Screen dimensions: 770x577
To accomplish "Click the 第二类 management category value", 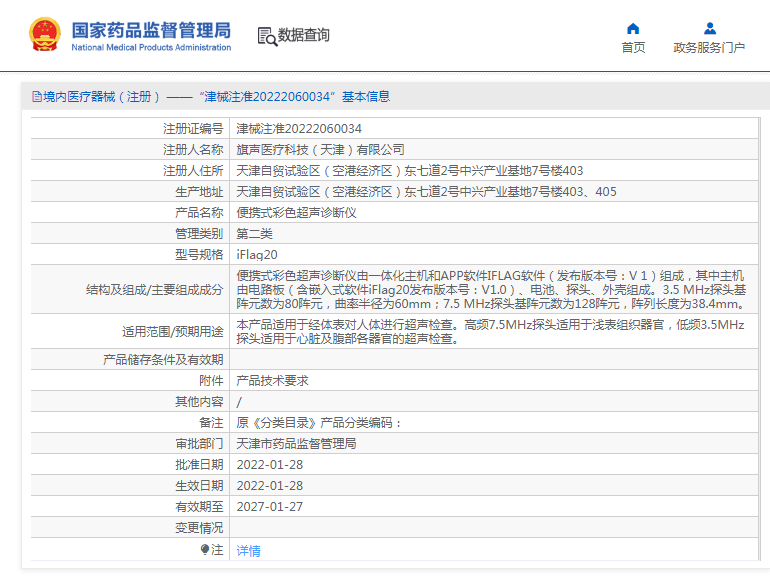I will [x=254, y=233].
